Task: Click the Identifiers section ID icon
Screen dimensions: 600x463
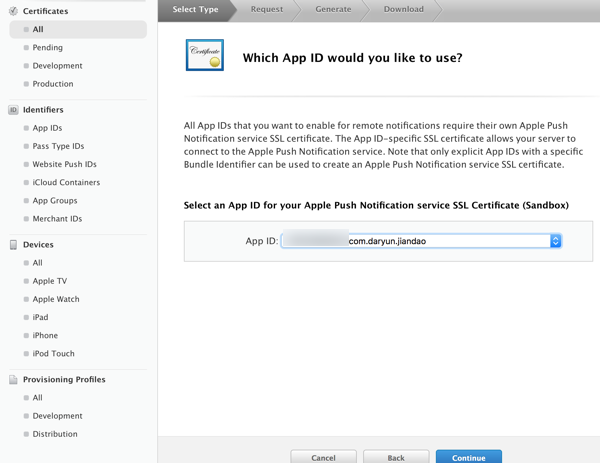Action: (x=13, y=110)
